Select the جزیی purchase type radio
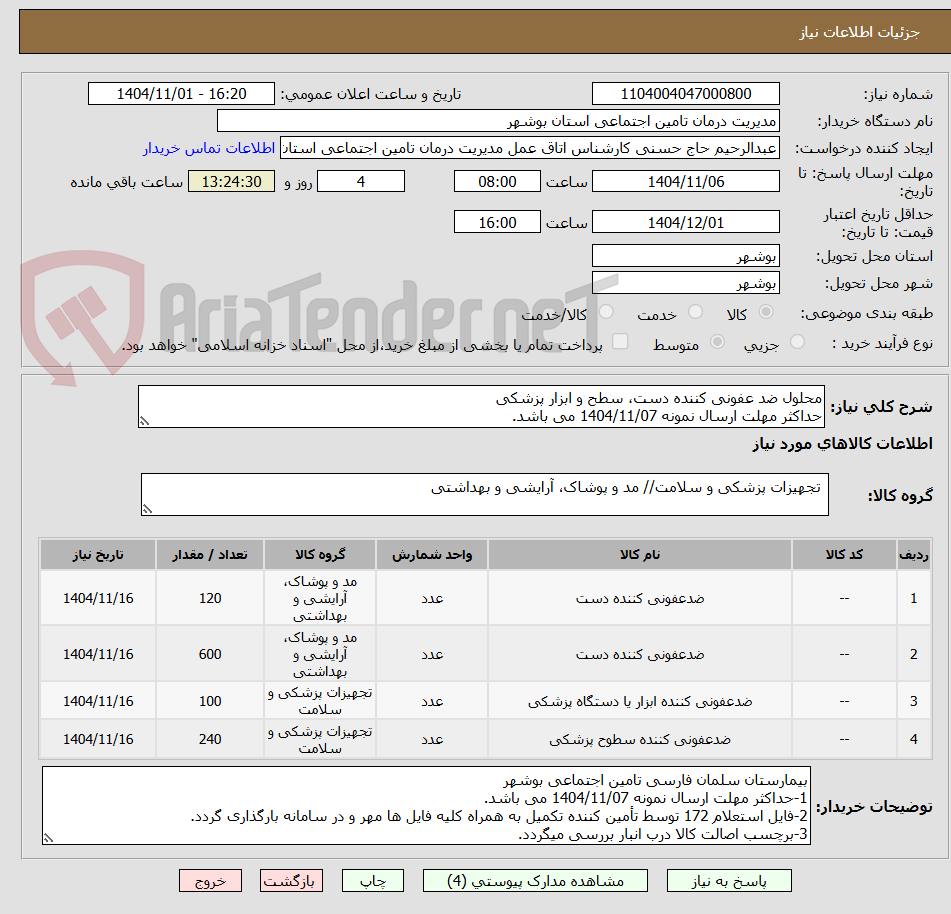 pyautogui.click(x=798, y=342)
